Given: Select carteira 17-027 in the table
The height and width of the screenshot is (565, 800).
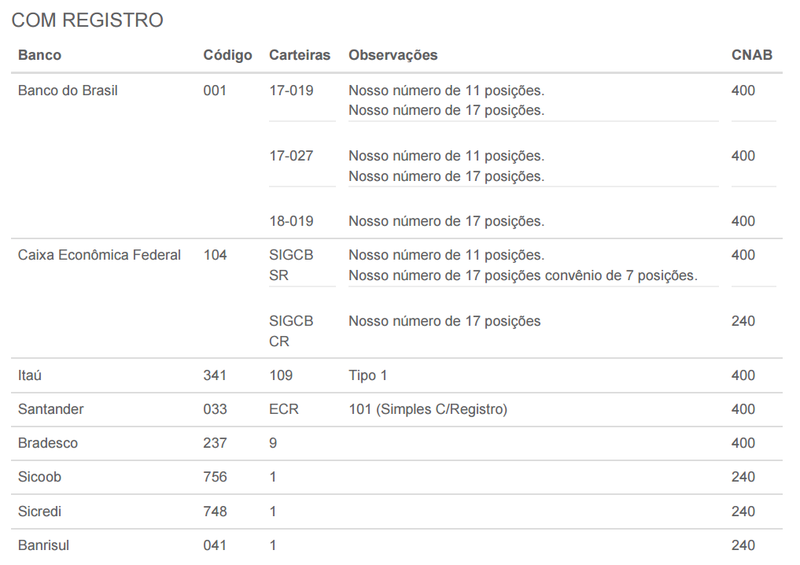Looking at the screenshot, I should (x=291, y=156).
